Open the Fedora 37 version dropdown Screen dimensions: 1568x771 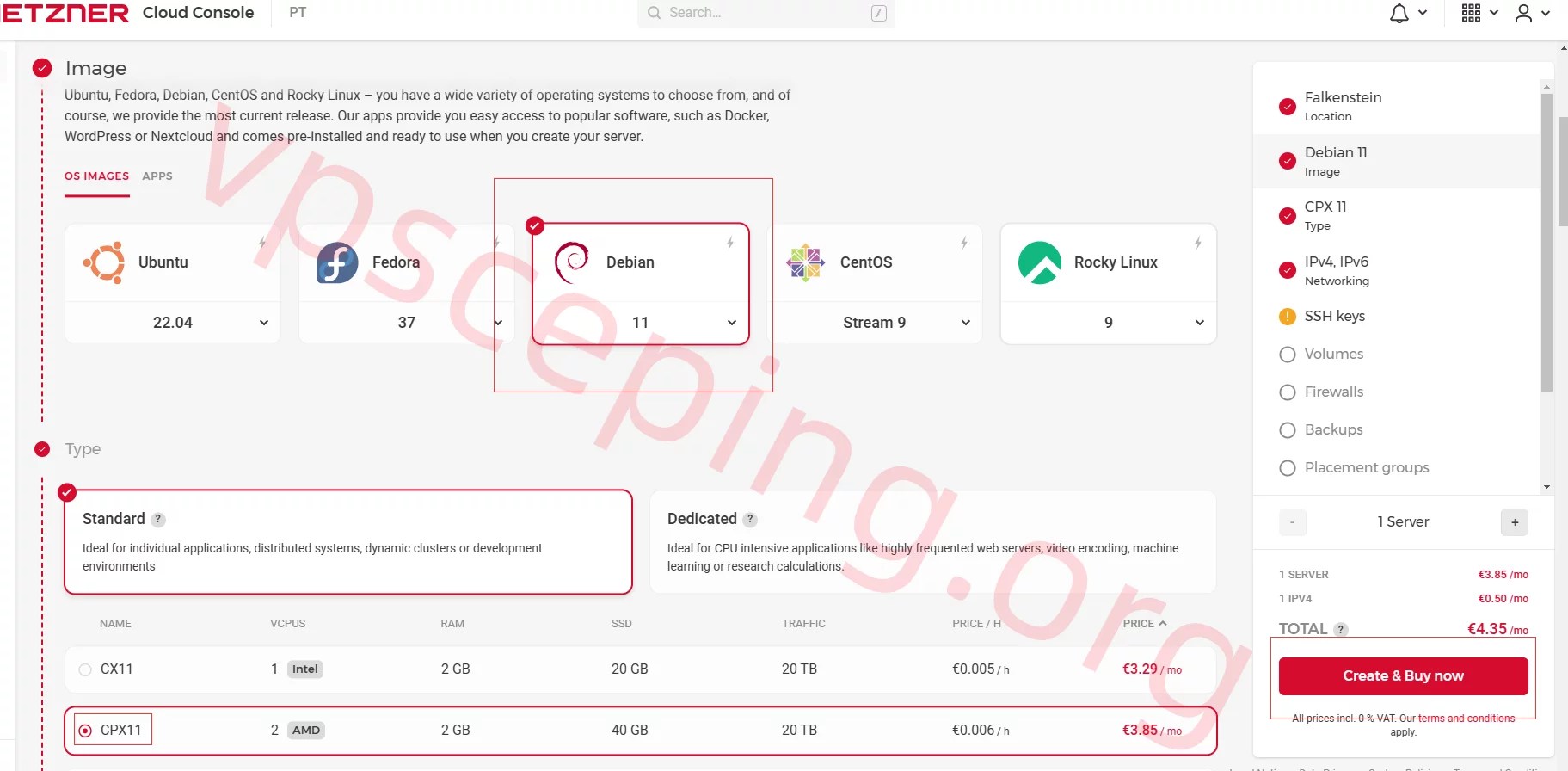407,323
